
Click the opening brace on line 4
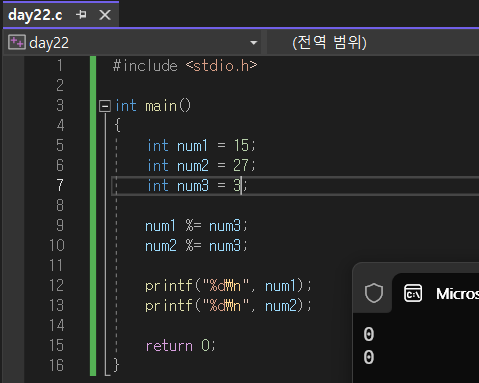(x=117, y=126)
